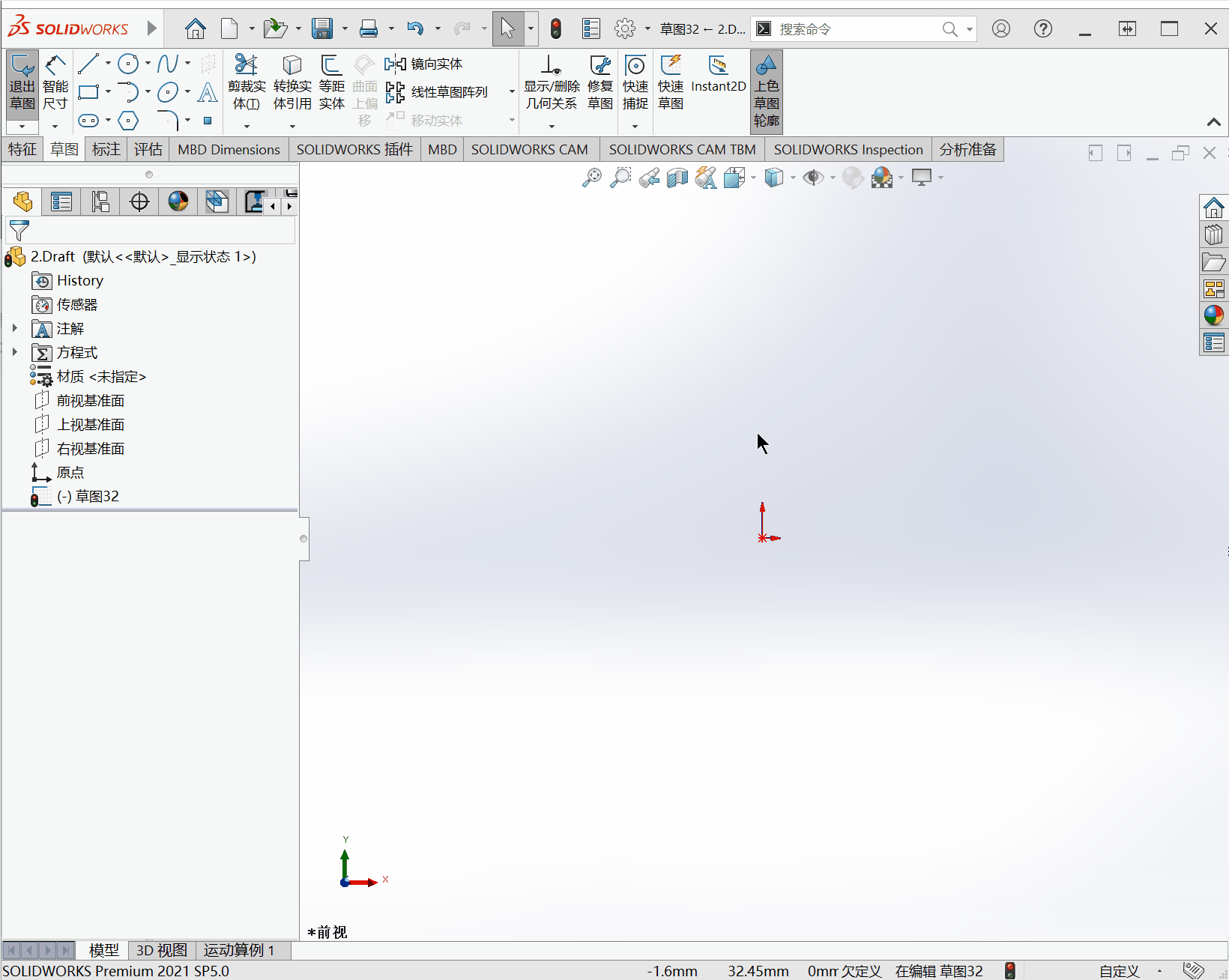Open the ConfigurationManager tab icon
Screen dimensions: 1229x980
coord(100,202)
